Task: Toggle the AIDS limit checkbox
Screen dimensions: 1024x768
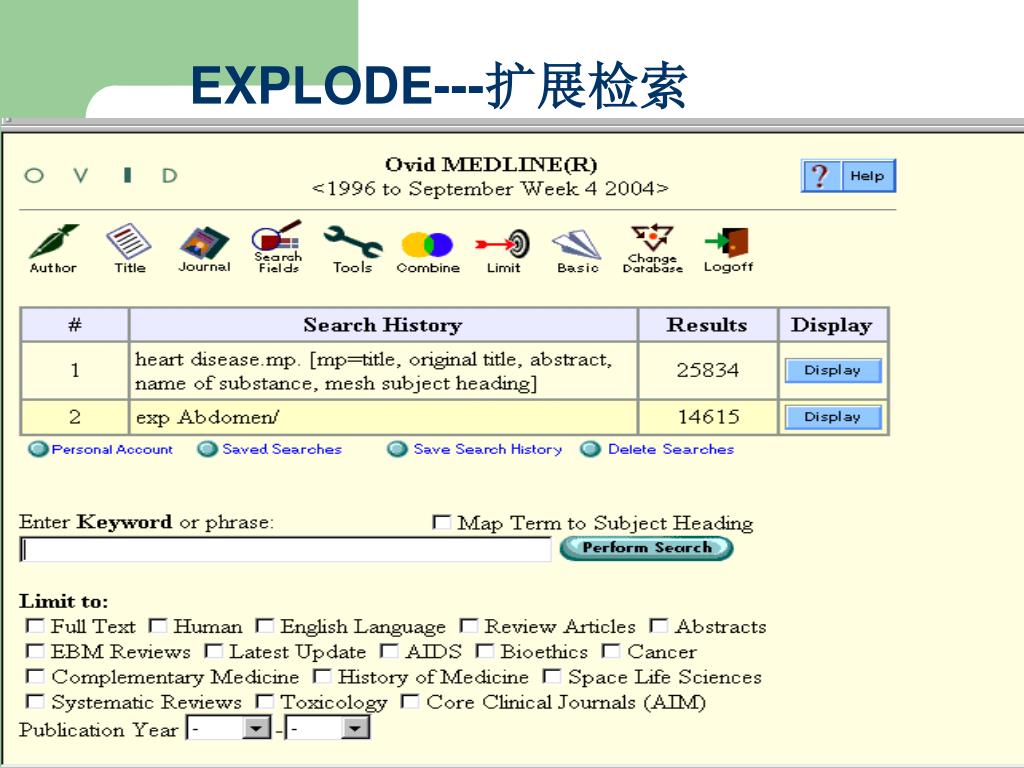Action: pos(389,651)
